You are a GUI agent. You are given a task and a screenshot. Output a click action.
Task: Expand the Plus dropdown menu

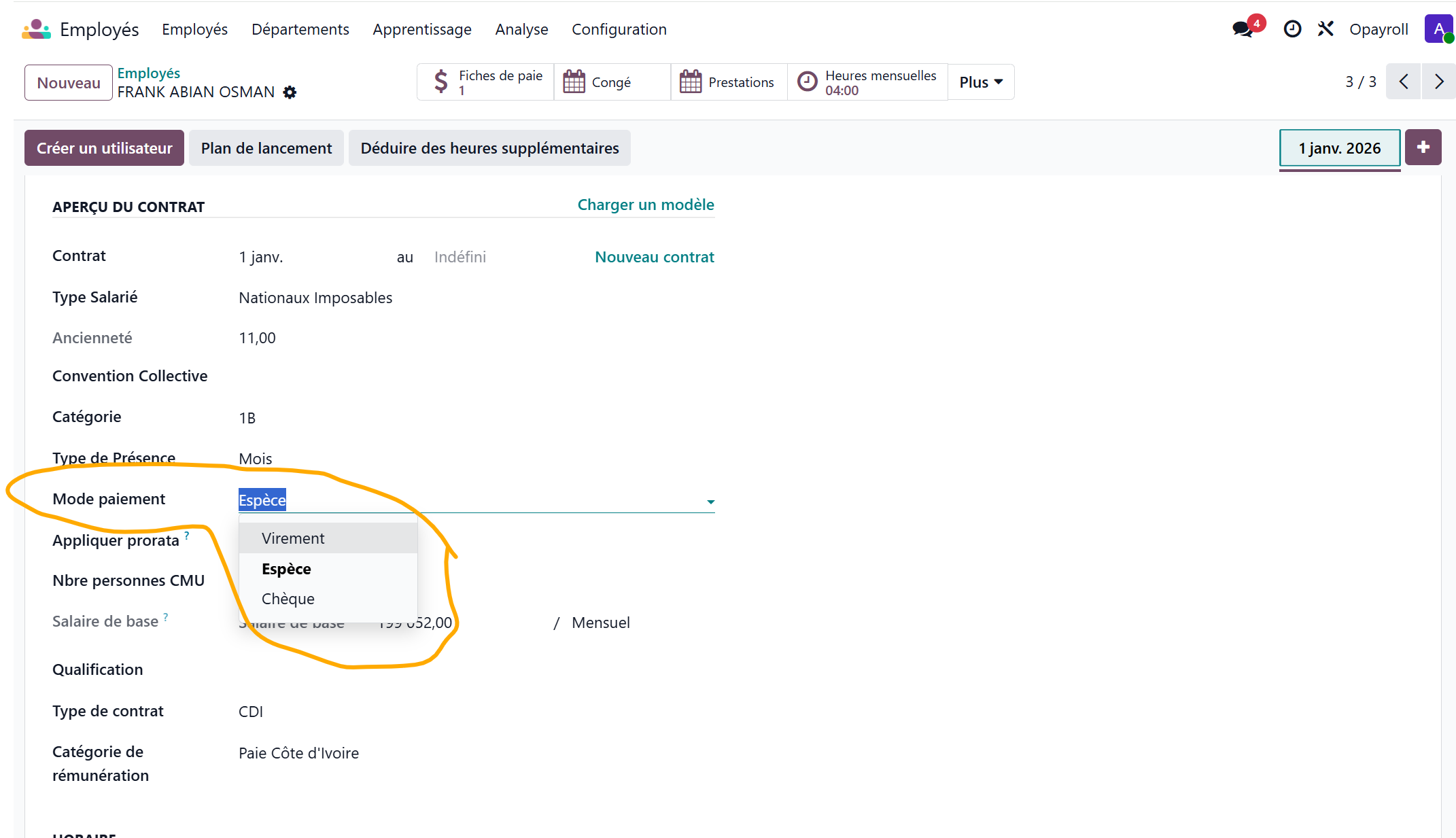[x=981, y=82]
